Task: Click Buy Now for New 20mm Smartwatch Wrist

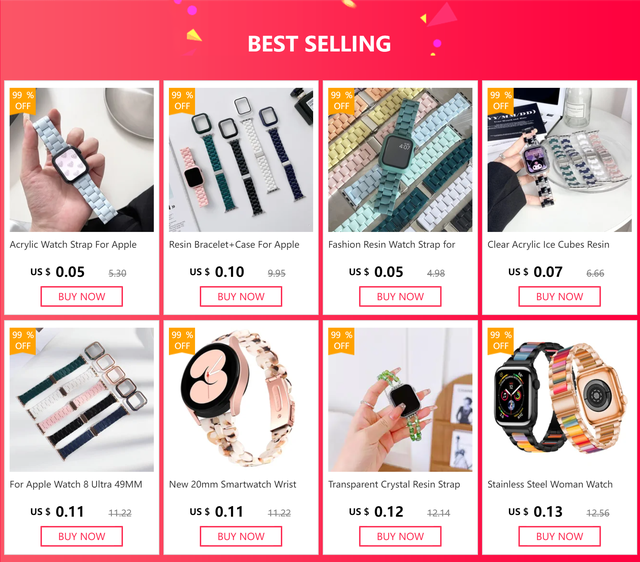Action: point(241,536)
